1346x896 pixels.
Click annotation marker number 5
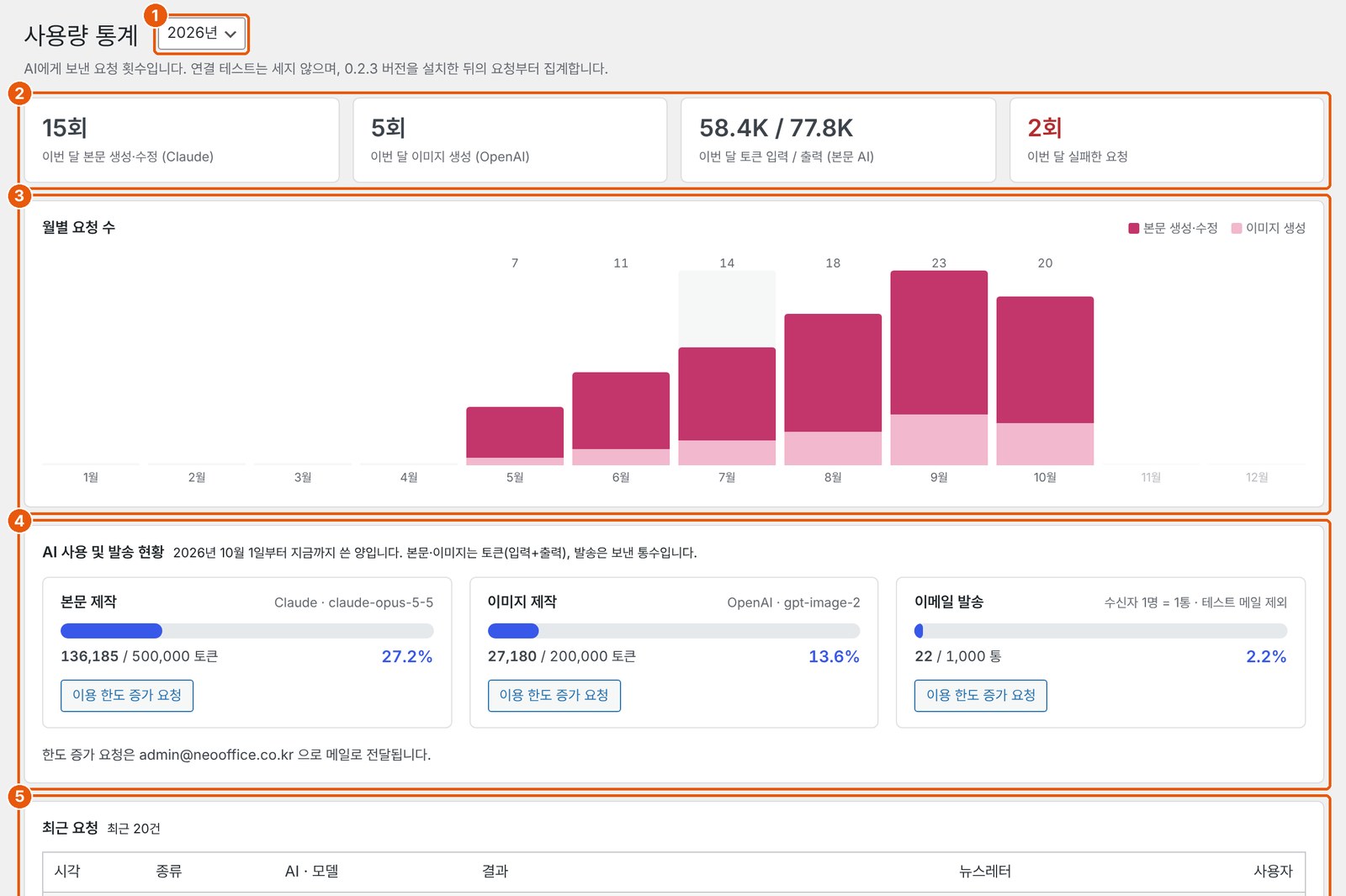(x=19, y=796)
